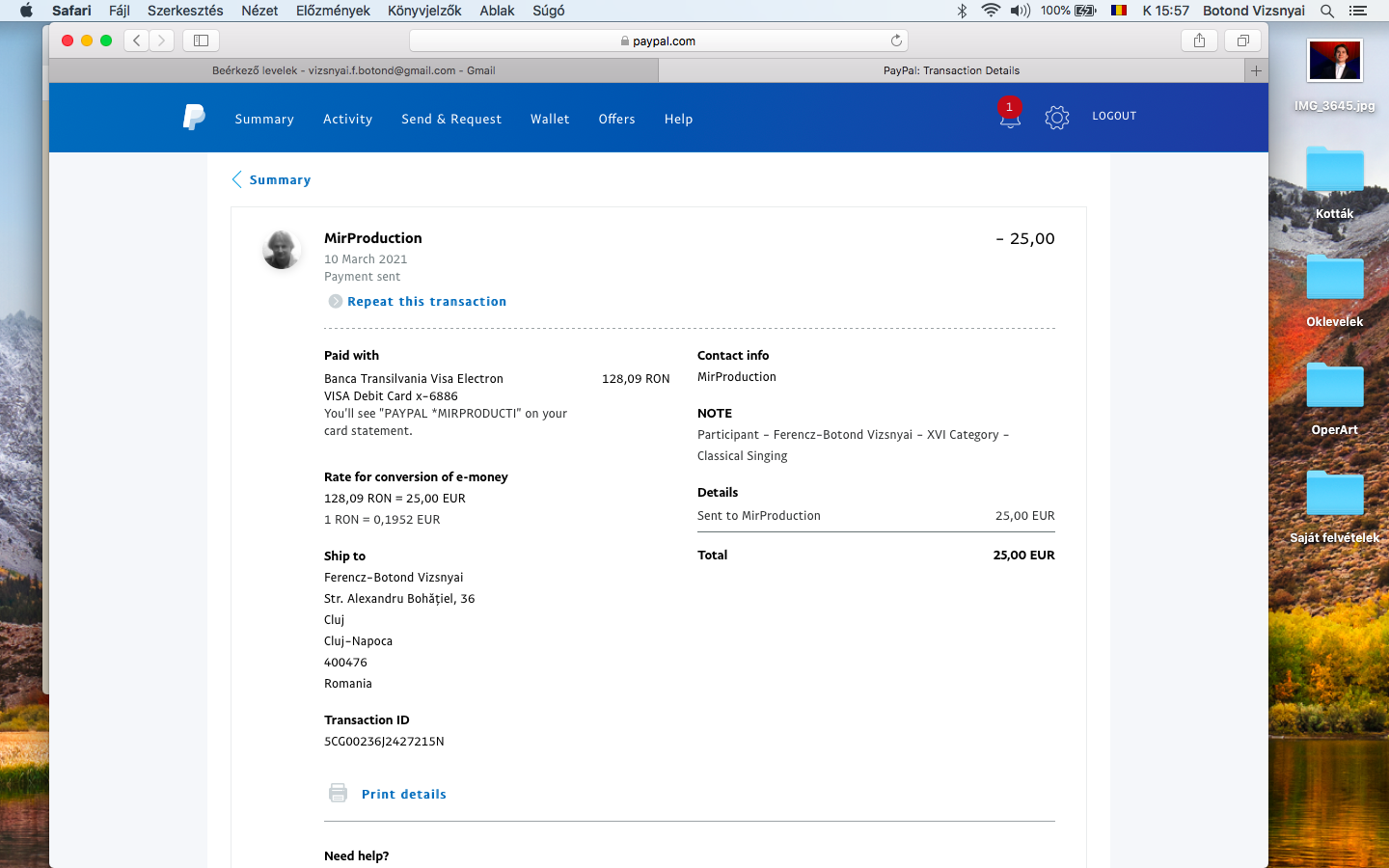Click Print details link
The width and height of the screenshot is (1389, 868).
[x=403, y=795]
